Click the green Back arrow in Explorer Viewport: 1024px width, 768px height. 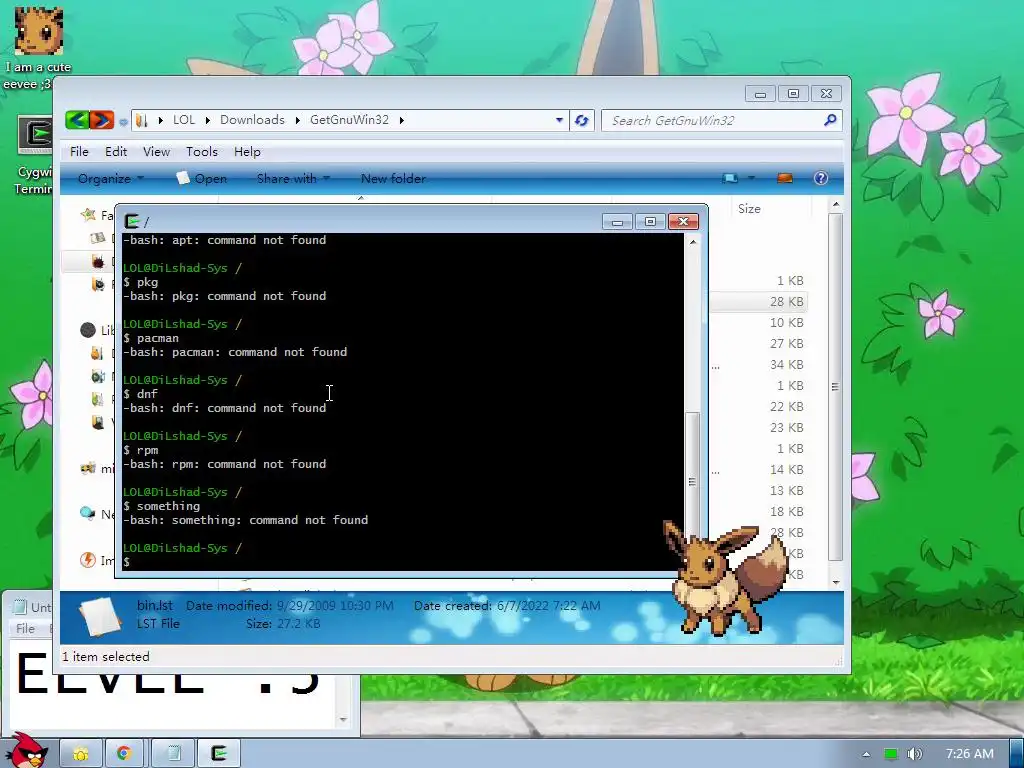point(77,120)
